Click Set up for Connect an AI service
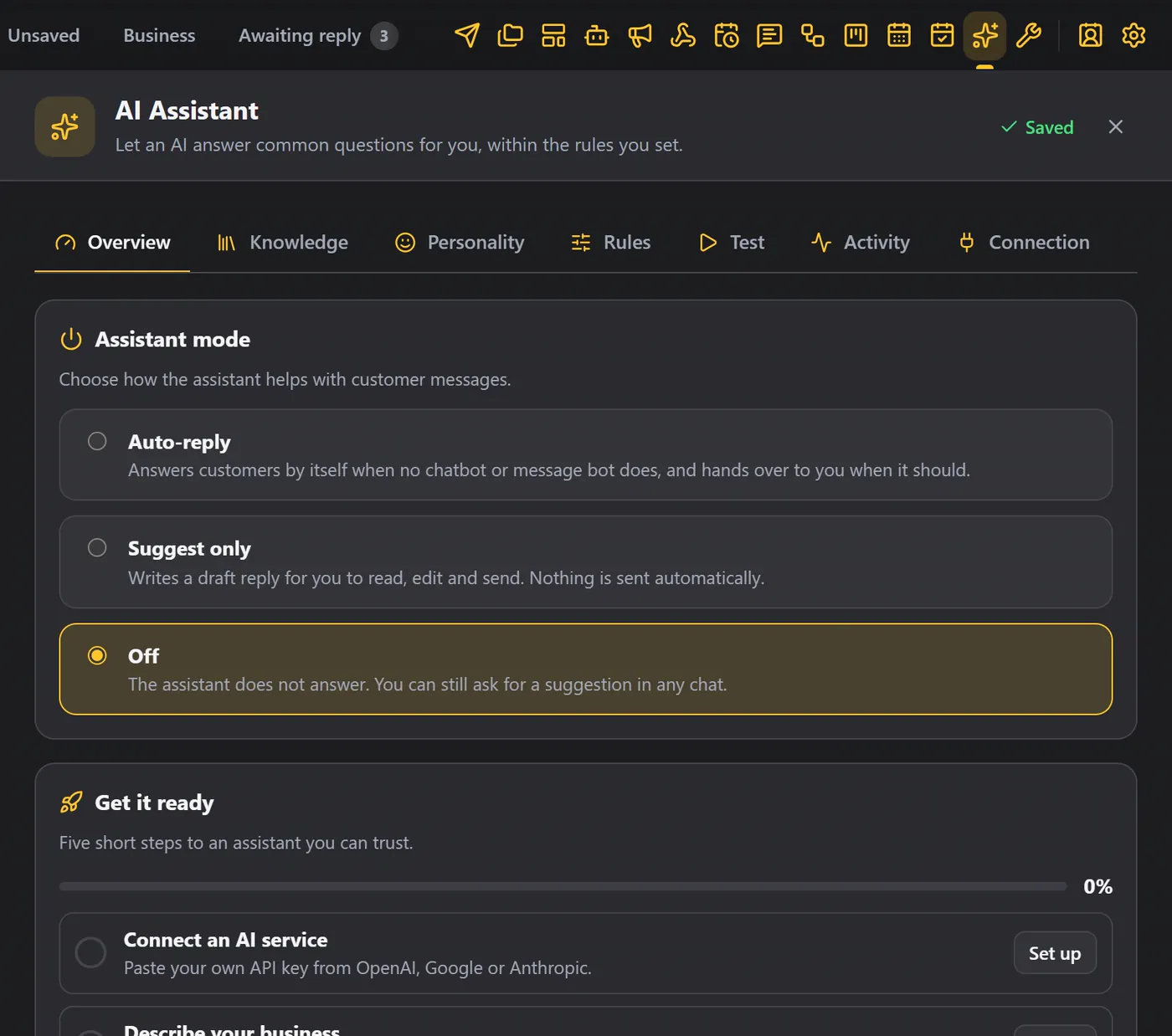 point(1055,953)
